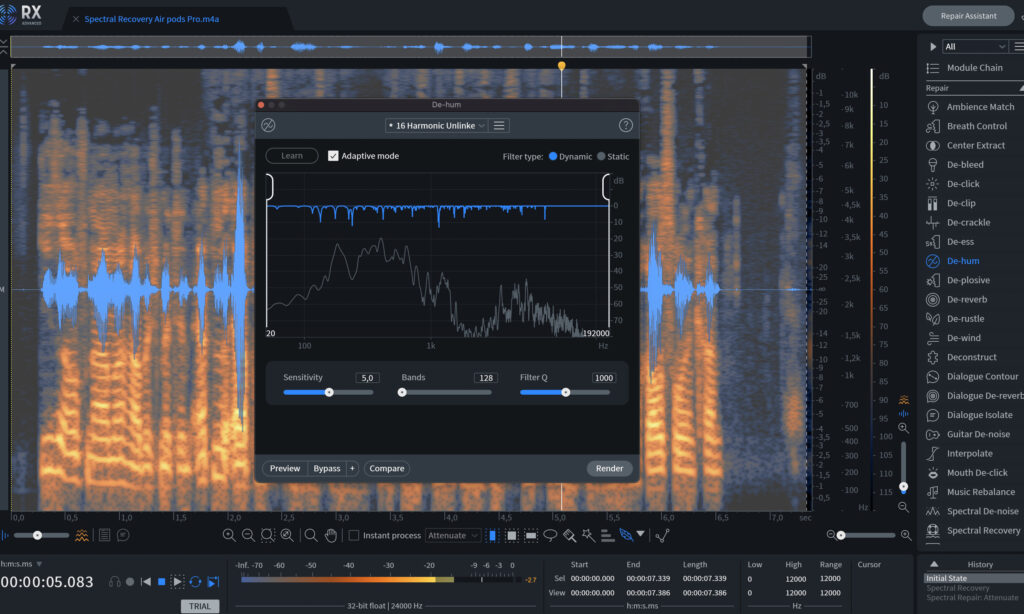
Task: Adjust the Sensitivity slider
Action: coord(329,393)
